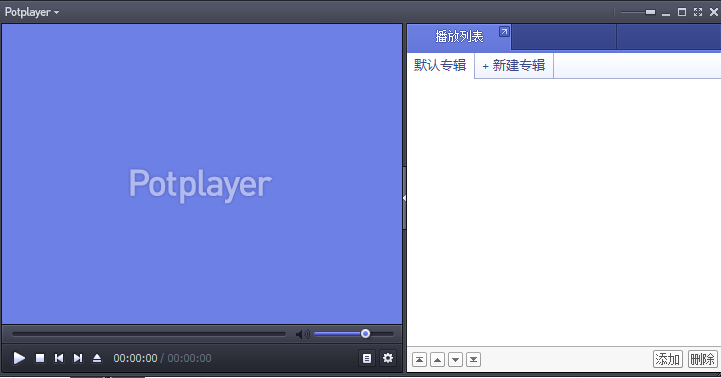This screenshot has width=721, height=378.
Task: Adjust volume on the volume slider
Action: (x=354, y=334)
